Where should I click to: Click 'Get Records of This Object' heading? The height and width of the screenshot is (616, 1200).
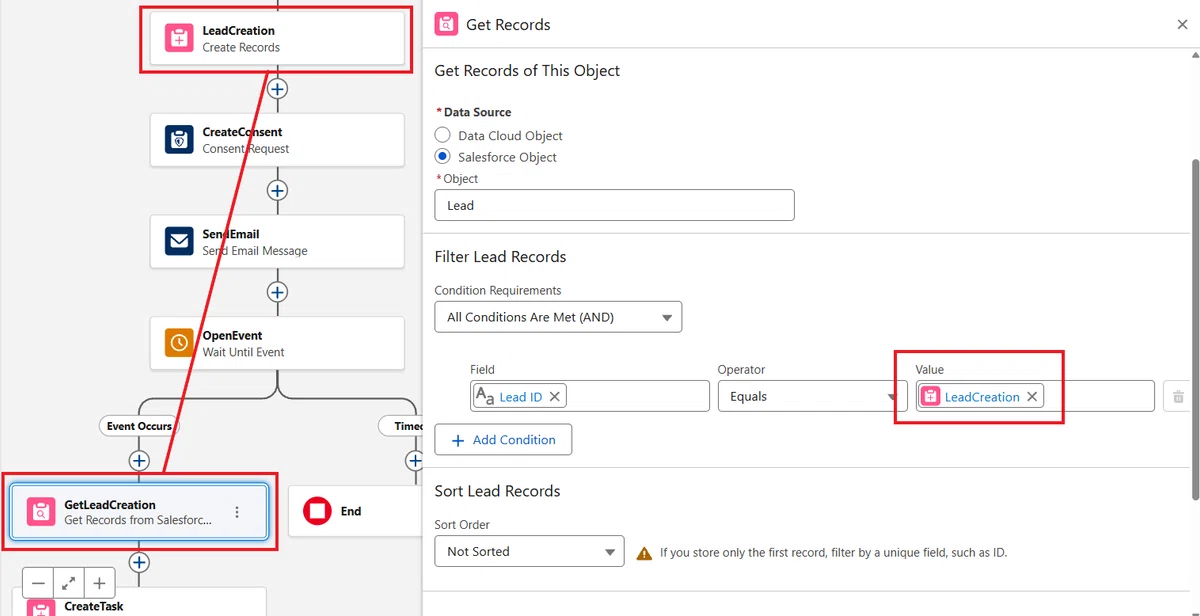(527, 71)
